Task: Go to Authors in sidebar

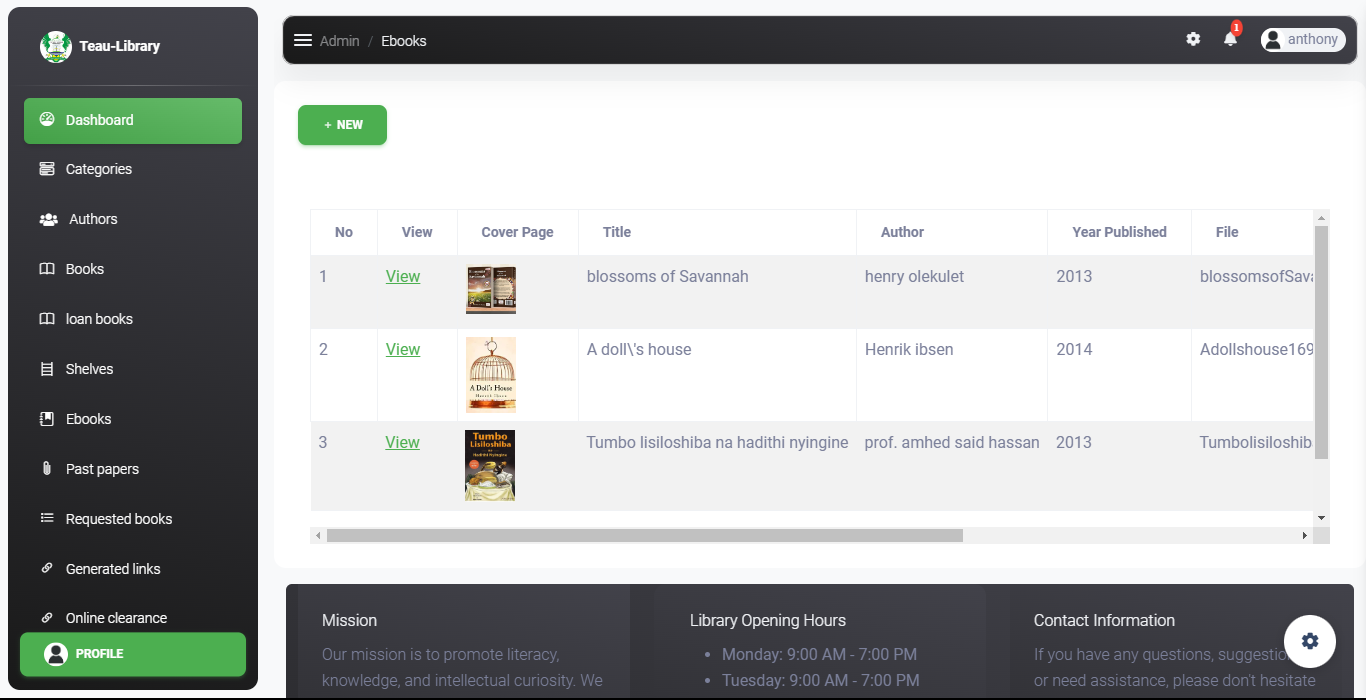Action: (x=93, y=219)
